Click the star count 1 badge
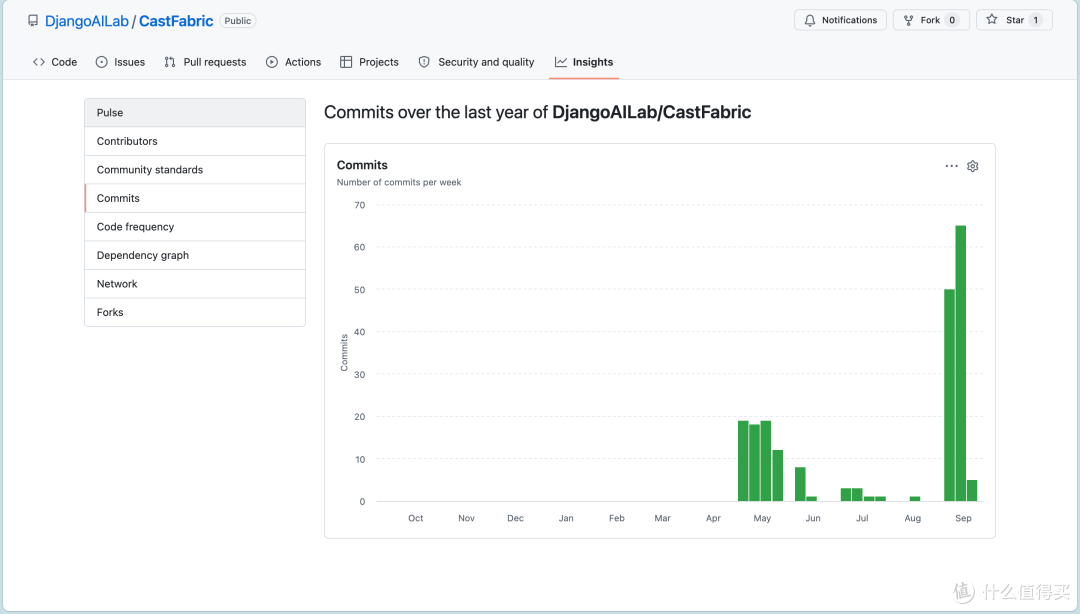 (x=1035, y=20)
